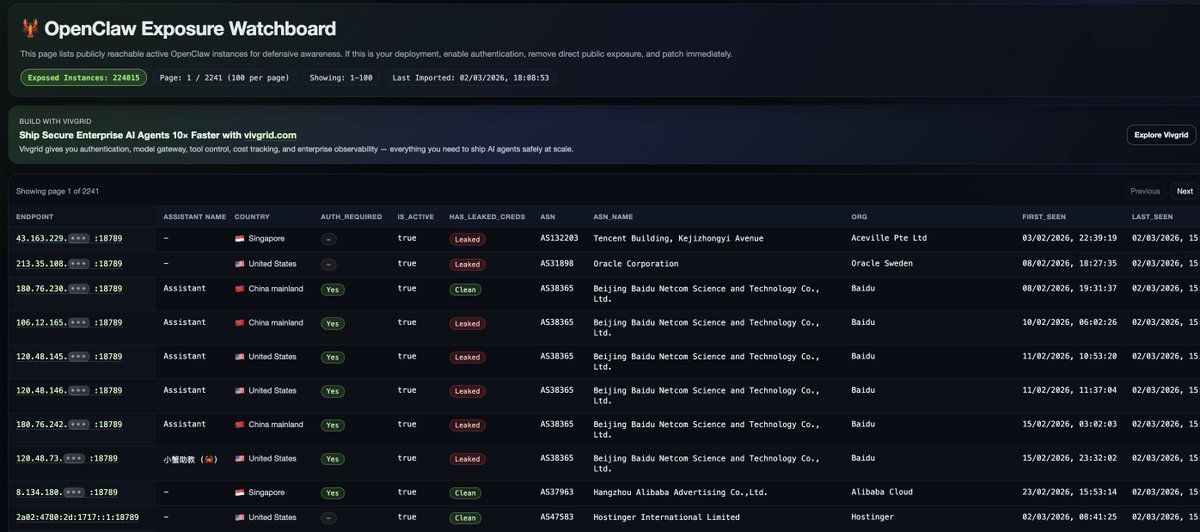
Task: Click Hangzhou Alibaba Advertising Co.,Ltd. cell
Action: pos(681,493)
